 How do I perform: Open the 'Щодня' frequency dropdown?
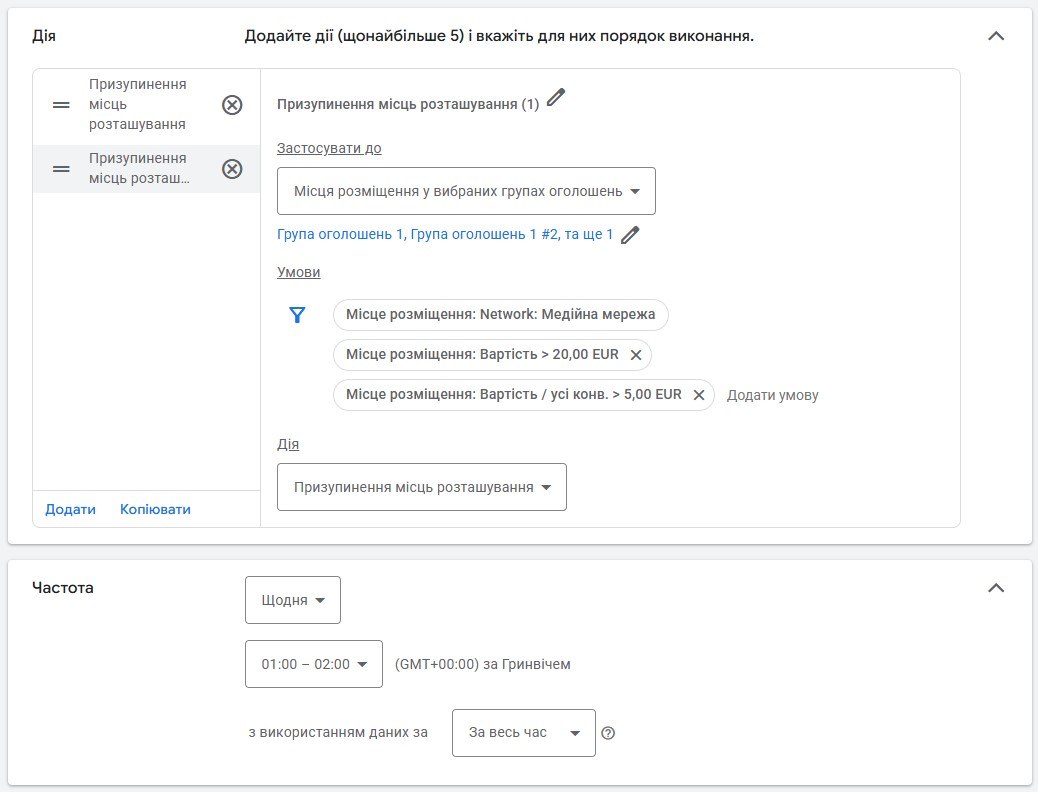(x=293, y=600)
